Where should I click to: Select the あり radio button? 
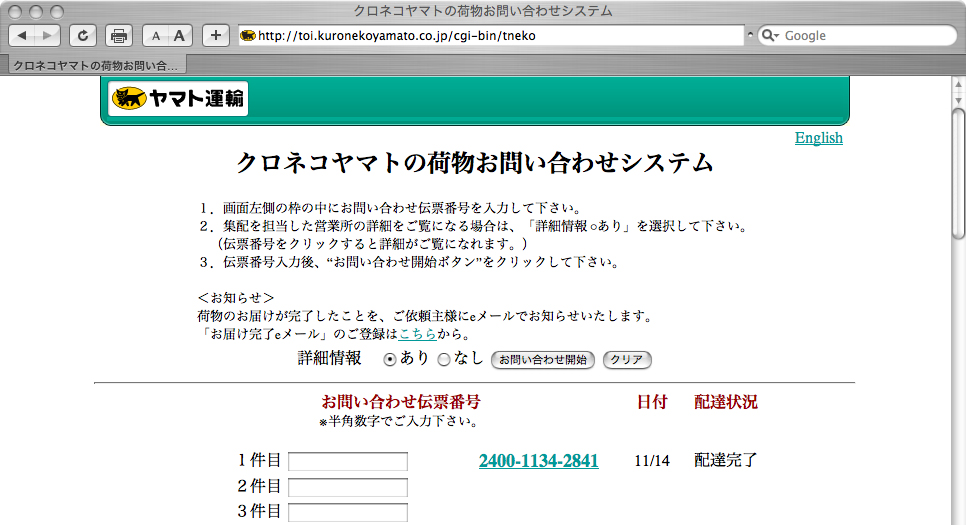click(x=389, y=360)
